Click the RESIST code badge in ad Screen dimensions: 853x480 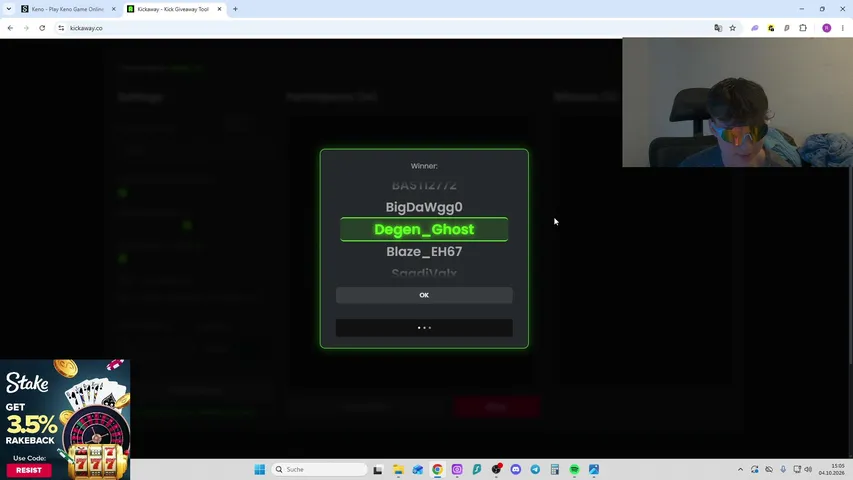click(x=29, y=470)
